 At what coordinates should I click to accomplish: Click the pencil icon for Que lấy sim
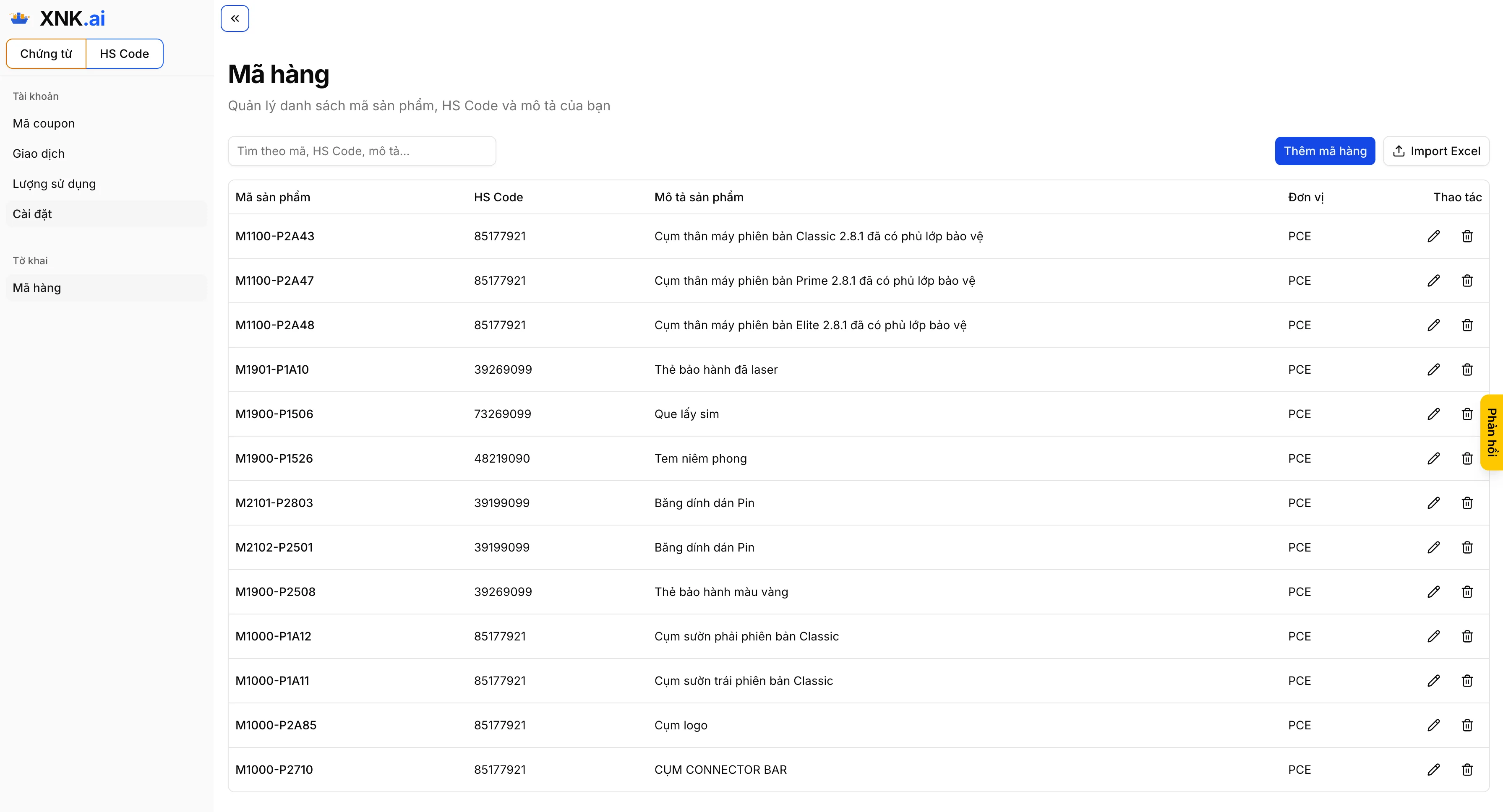(1434, 414)
